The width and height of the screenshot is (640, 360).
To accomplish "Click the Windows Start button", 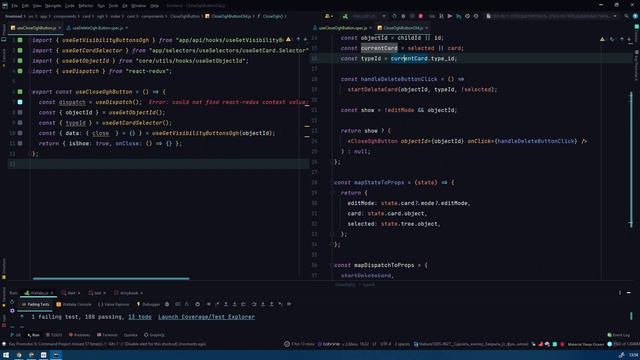I will point(6,355).
